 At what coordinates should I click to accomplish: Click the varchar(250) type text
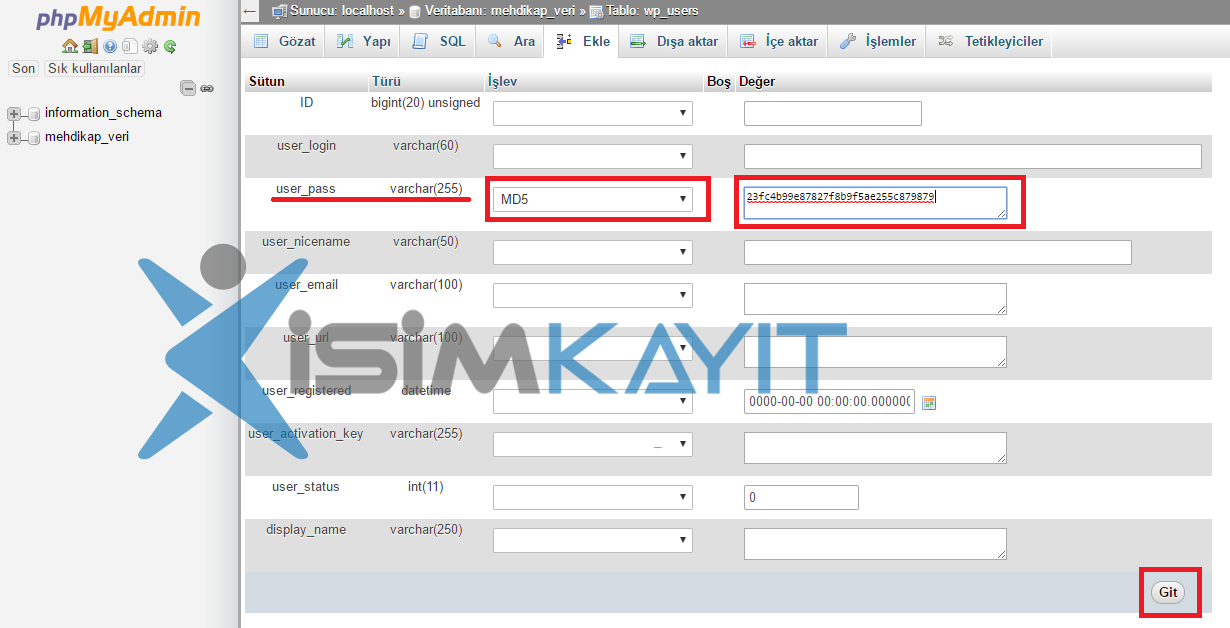pyautogui.click(x=426, y=529)
